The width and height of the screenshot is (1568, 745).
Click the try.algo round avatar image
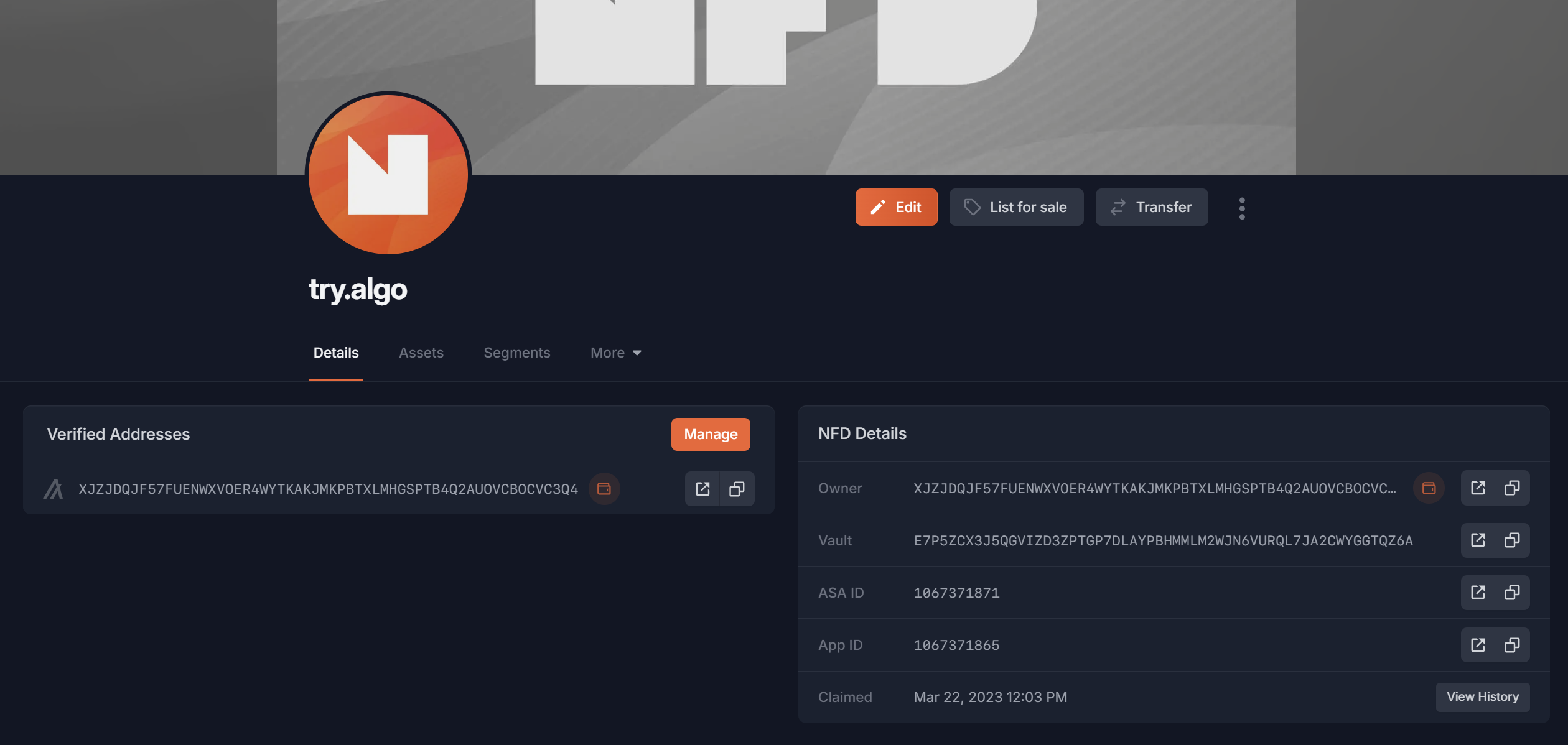click(x=388, y=174)
